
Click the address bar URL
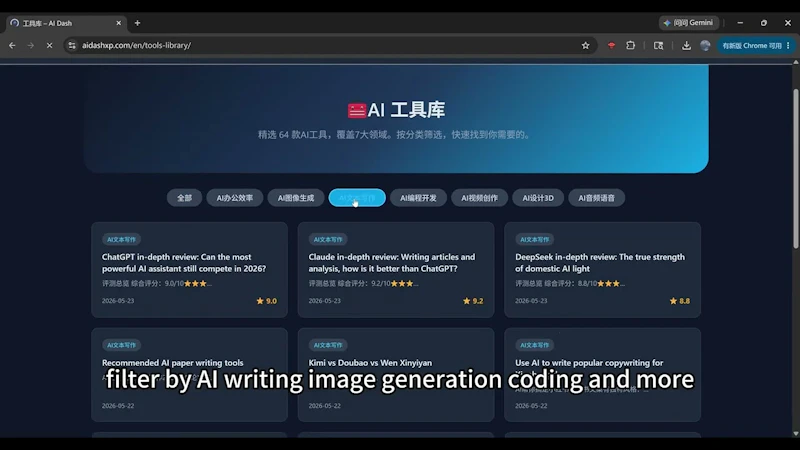[x=136, y=45]
